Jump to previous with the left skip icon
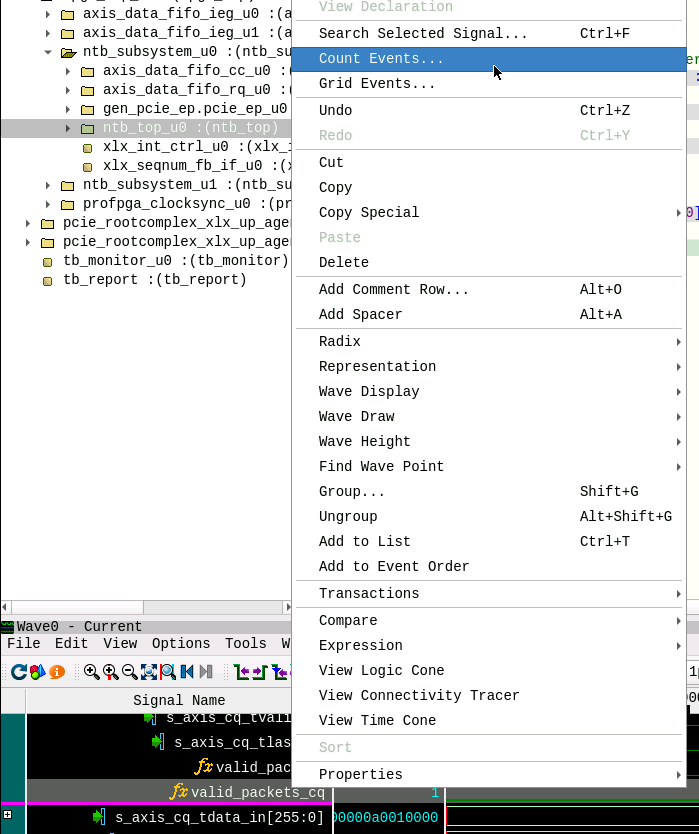 (x=187, y=672)
